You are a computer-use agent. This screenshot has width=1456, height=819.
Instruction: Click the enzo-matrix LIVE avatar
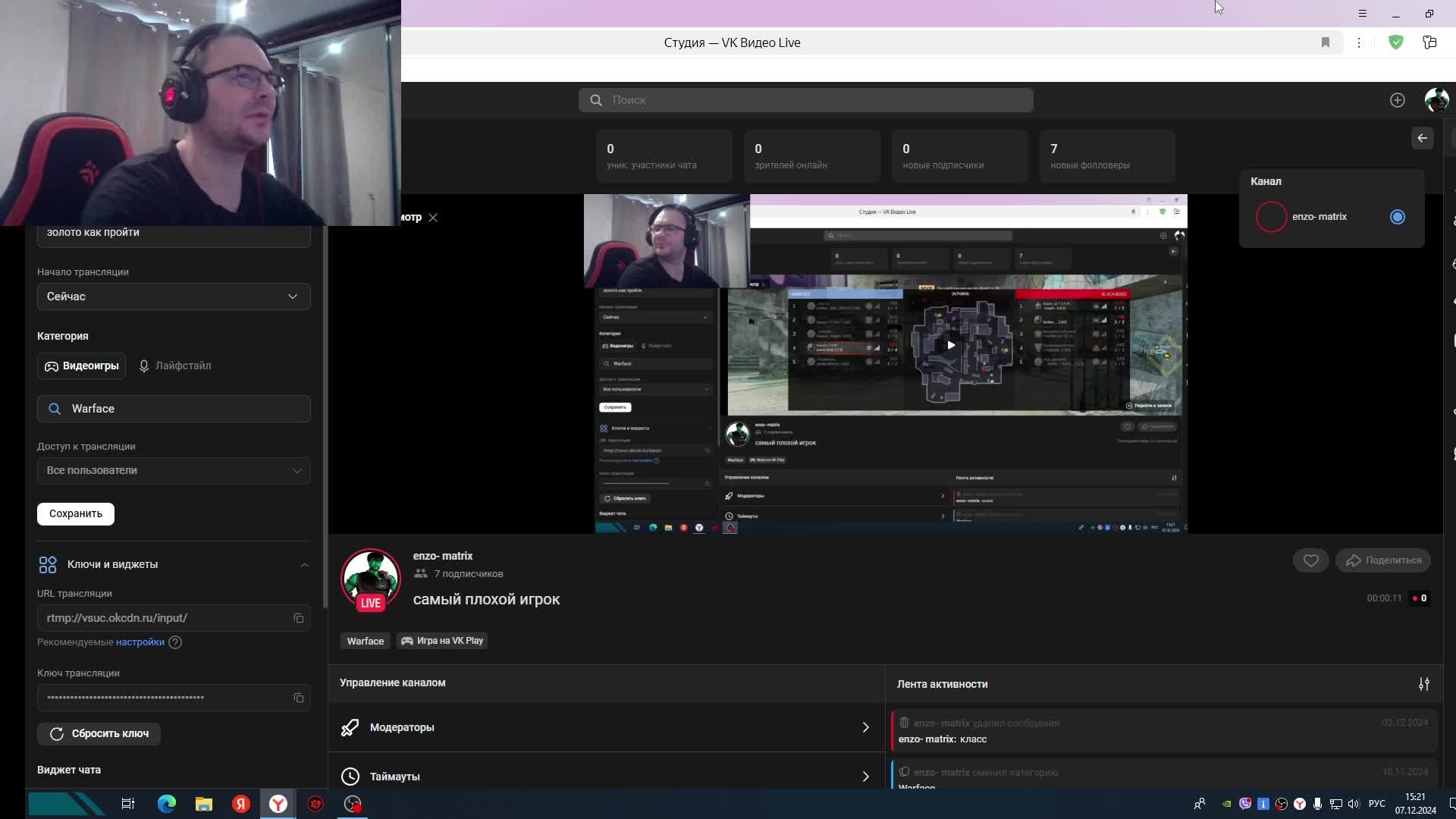pyautogui.click(x=370, y=580)
